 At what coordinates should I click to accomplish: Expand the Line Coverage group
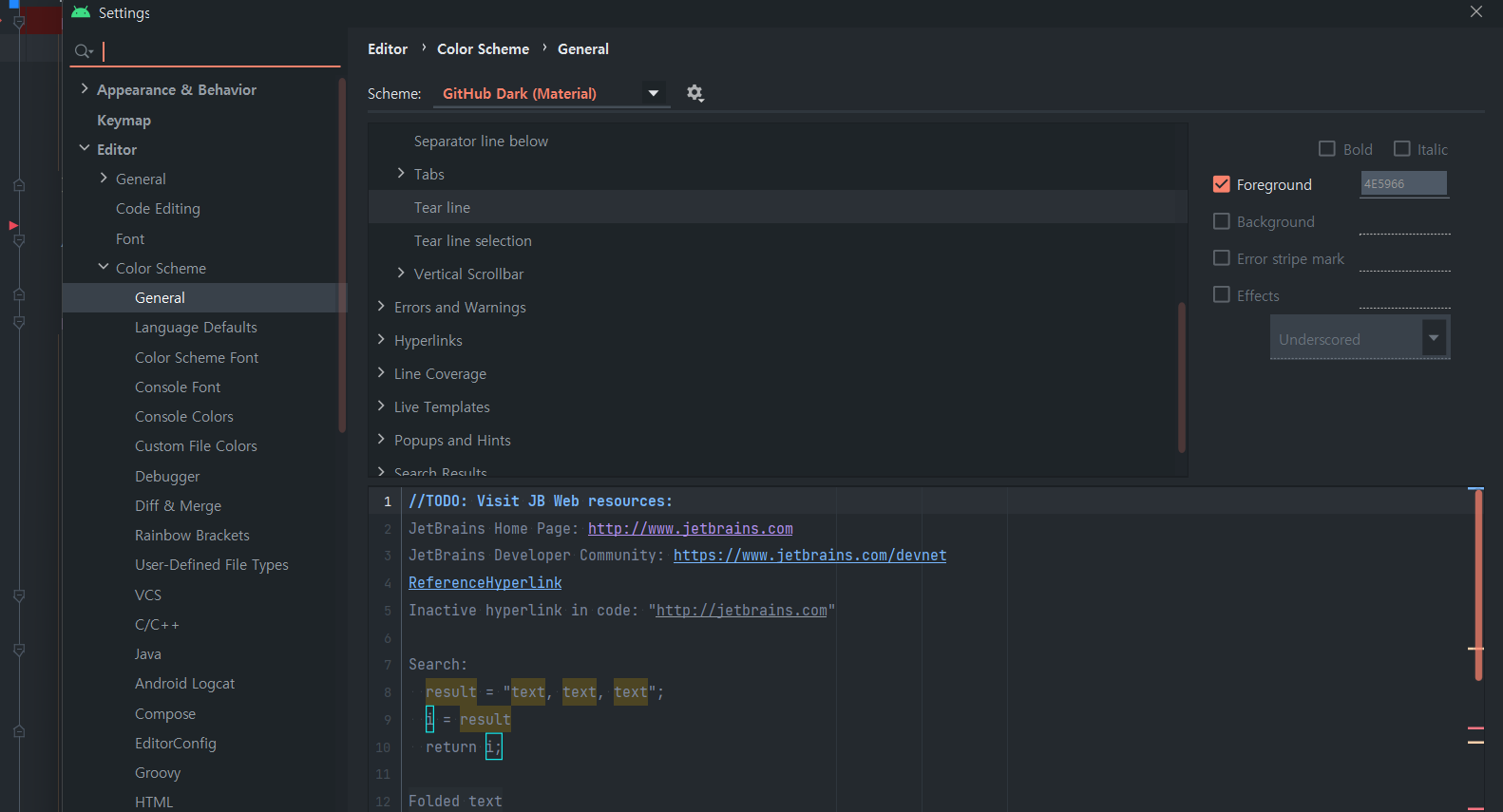381,372
